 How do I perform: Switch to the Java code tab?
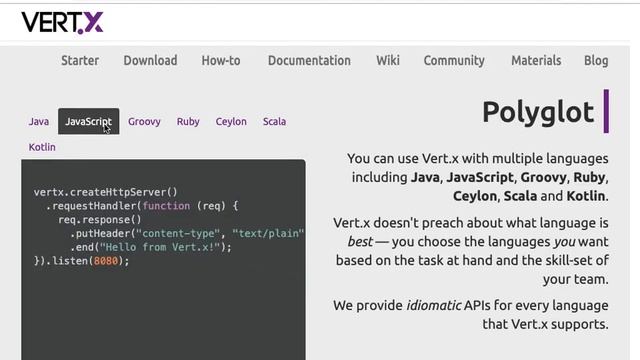pos(39,121)
